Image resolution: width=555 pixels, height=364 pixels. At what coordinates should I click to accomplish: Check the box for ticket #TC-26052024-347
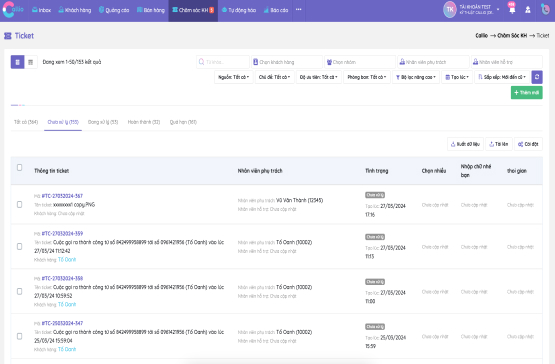tap(19, 336)
